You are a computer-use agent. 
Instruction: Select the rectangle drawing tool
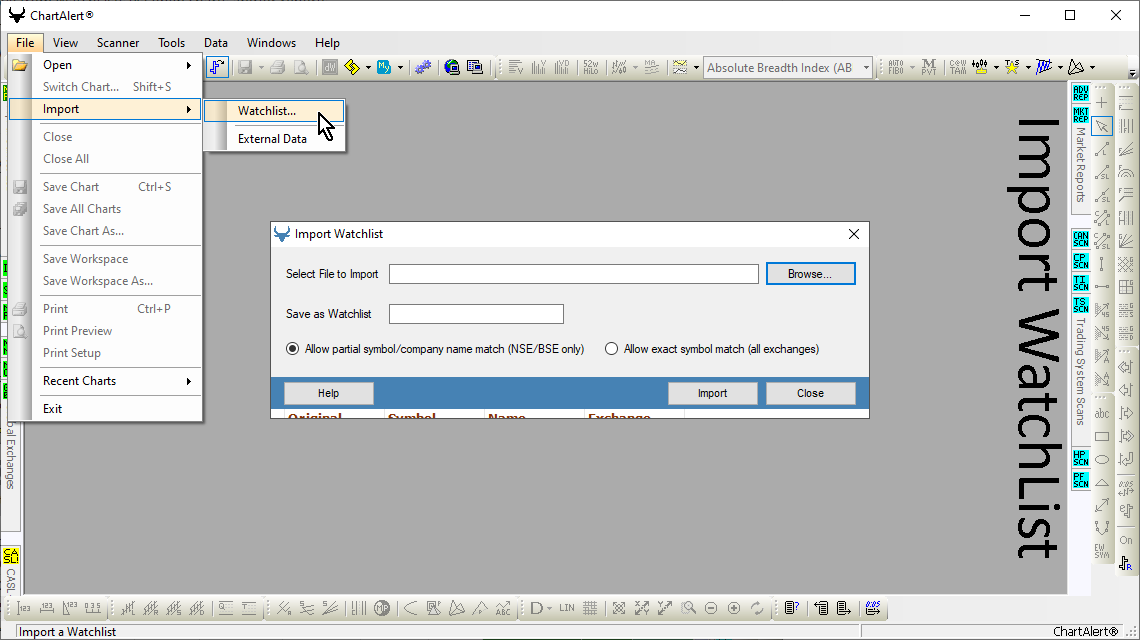[1102, 436]
